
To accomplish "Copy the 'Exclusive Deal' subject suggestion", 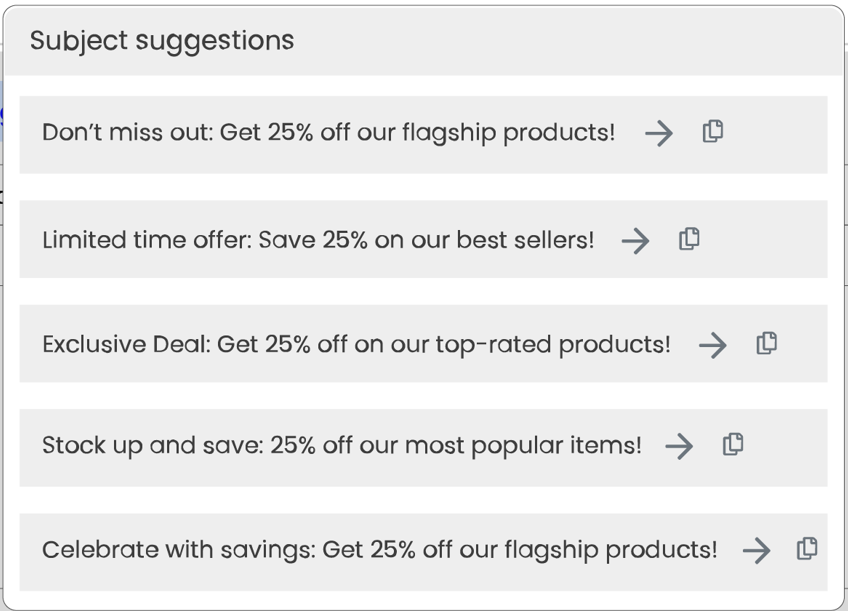I will click(x=766, y=343).
